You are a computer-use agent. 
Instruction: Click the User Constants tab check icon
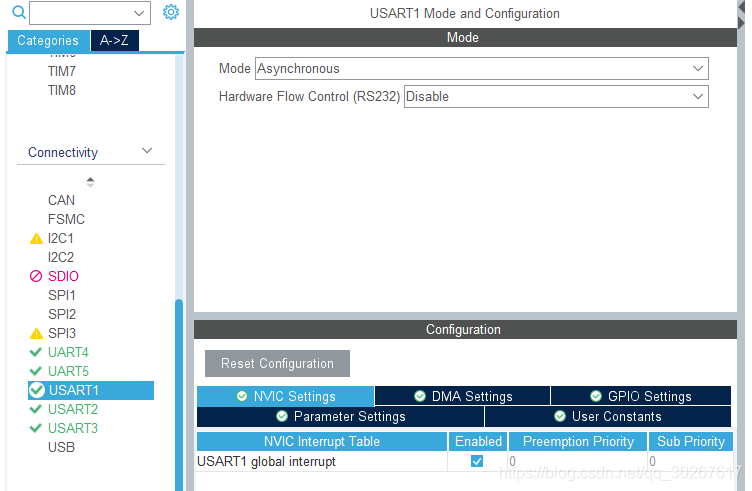pyautogui.click(x=560, y=416)
